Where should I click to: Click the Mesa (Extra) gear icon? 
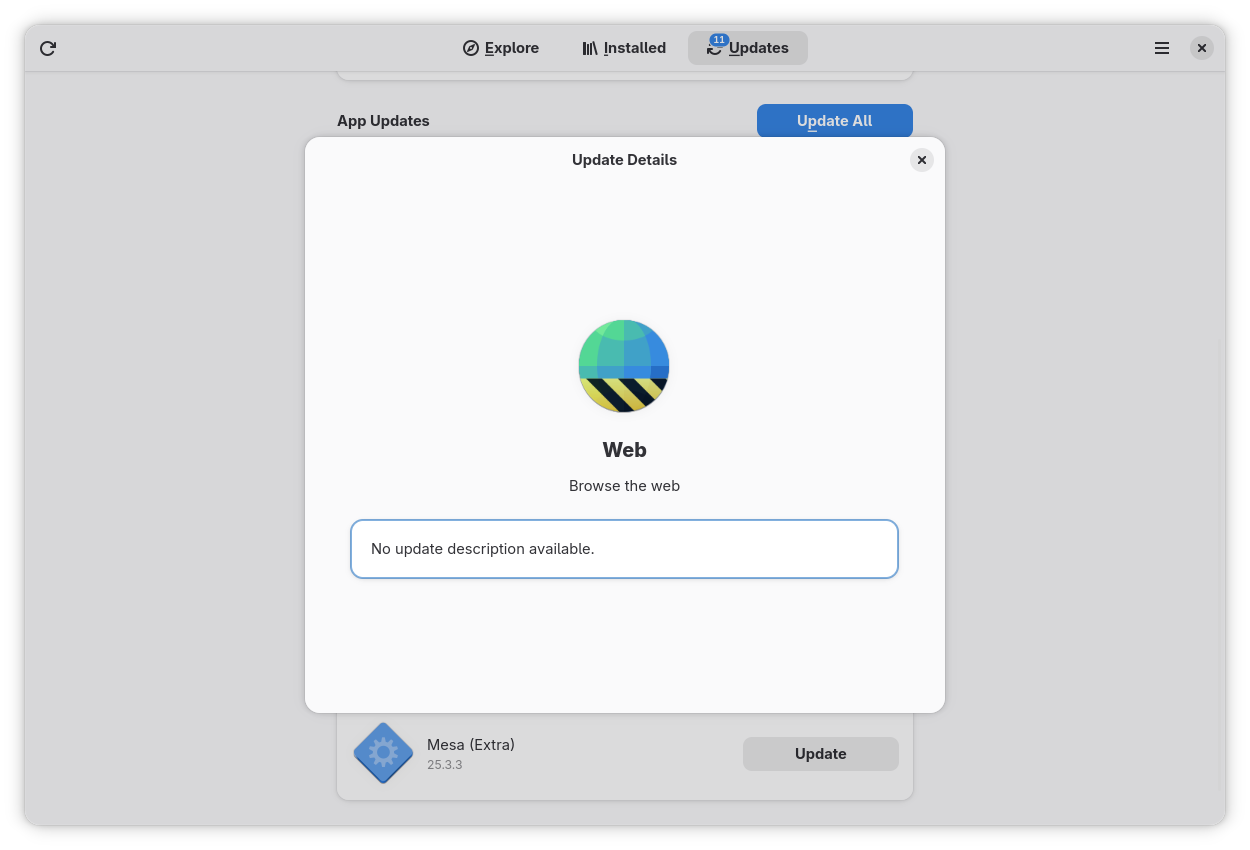click(383, 753)
